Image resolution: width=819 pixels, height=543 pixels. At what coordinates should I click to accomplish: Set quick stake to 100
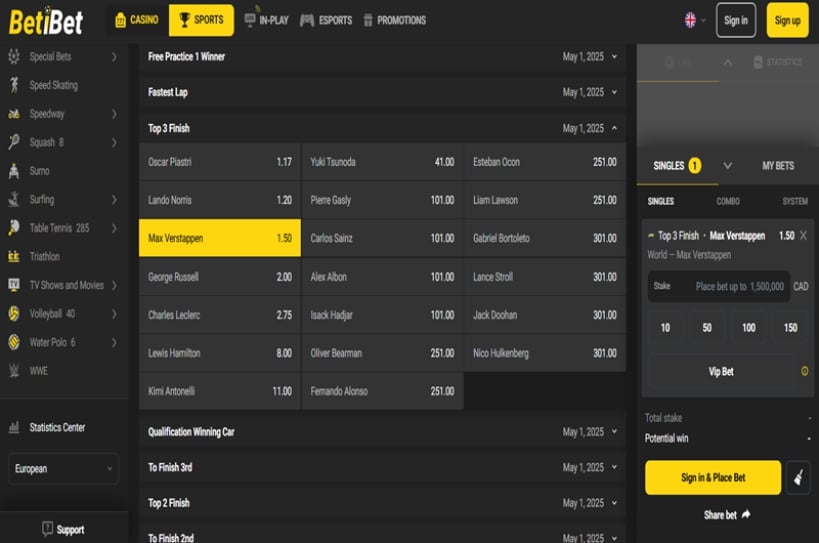748,327
